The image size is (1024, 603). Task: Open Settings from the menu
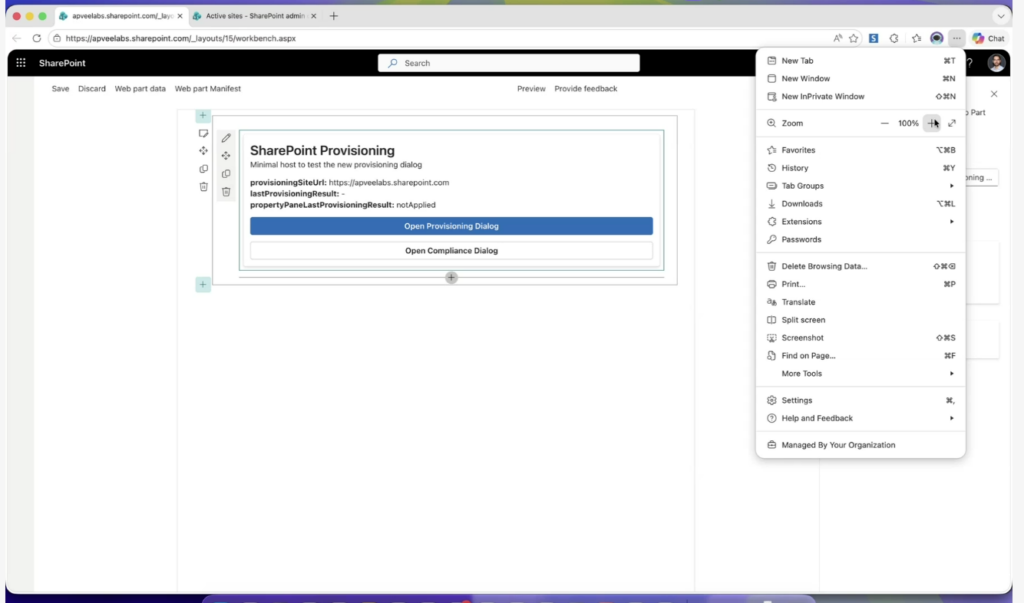click(x=860, y=400)
